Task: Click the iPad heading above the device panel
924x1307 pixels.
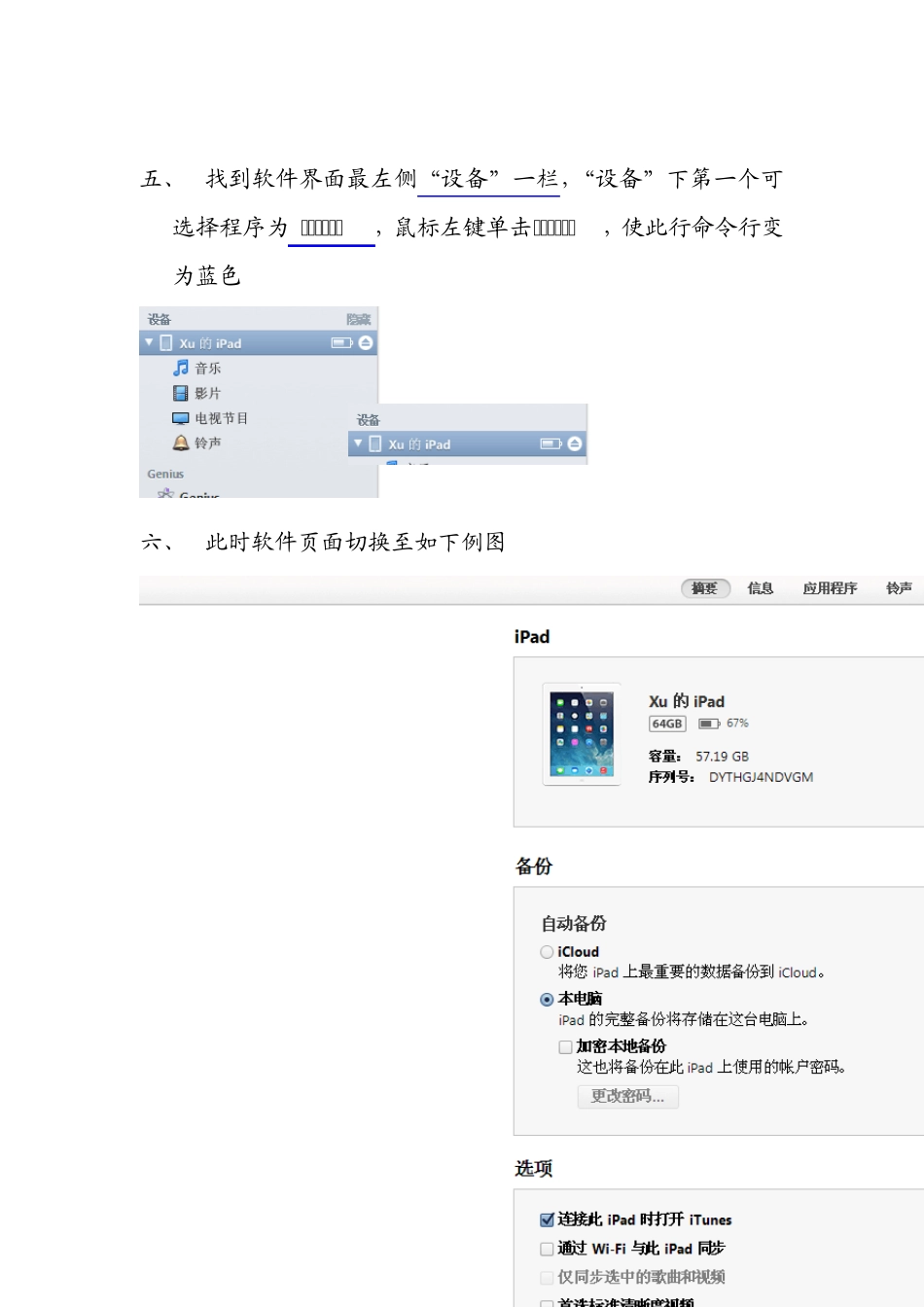Action: (532, 637)
